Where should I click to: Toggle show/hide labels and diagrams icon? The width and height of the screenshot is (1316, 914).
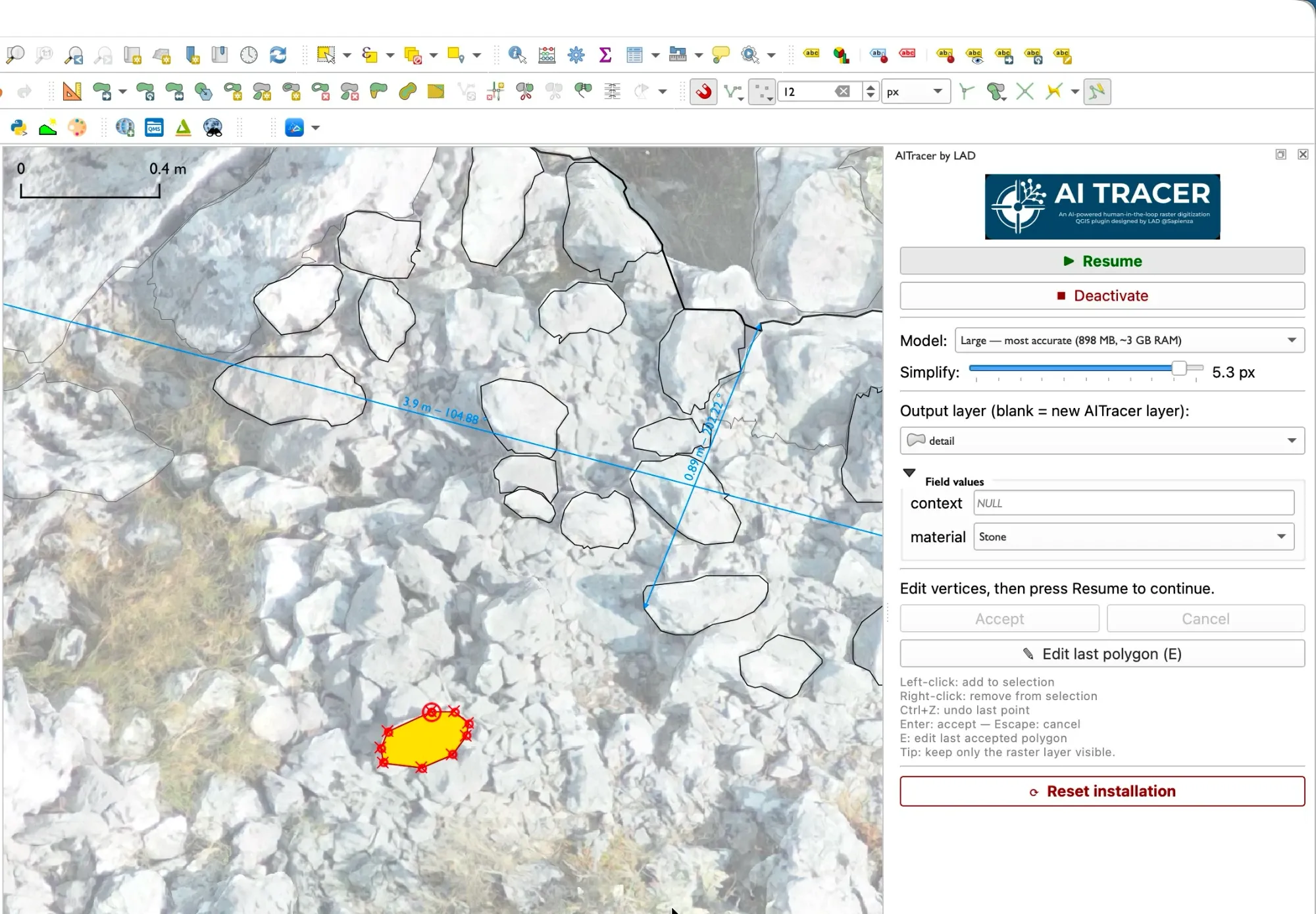[975, 55]
